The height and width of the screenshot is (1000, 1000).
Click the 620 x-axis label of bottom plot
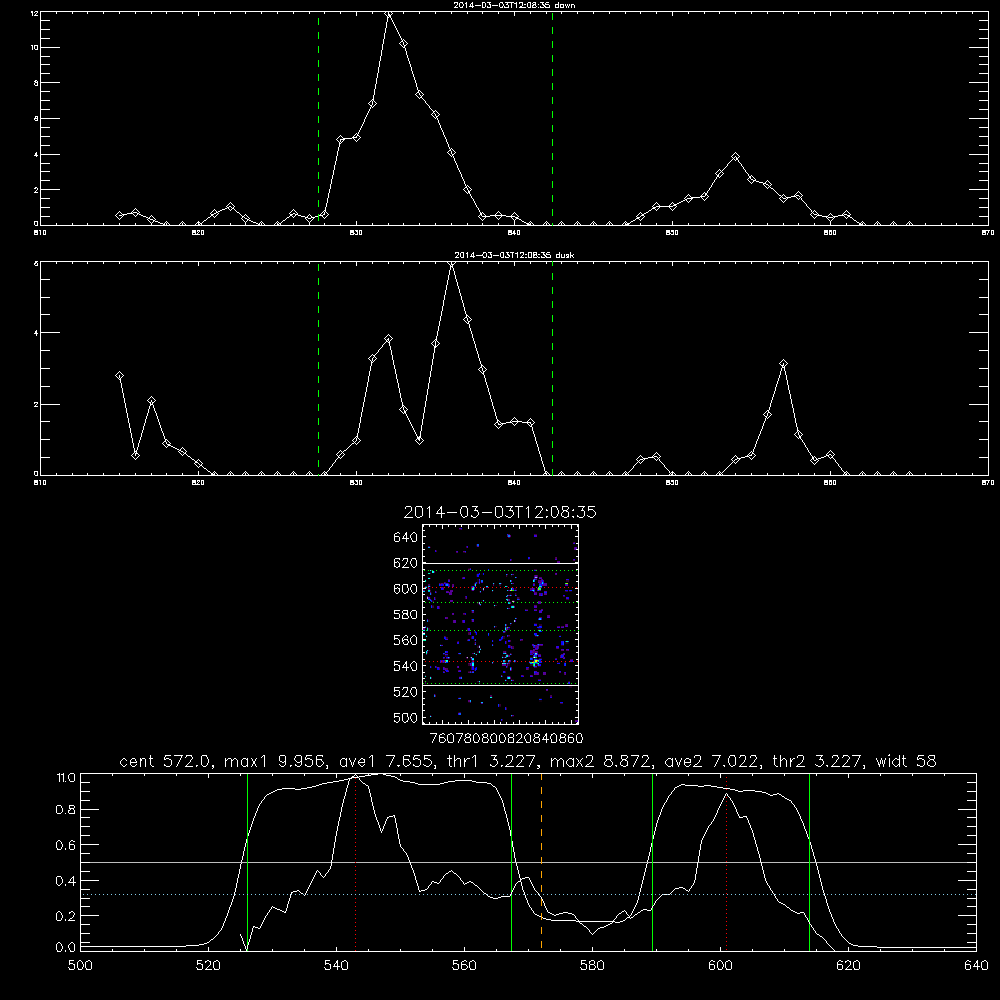[848, 966]
